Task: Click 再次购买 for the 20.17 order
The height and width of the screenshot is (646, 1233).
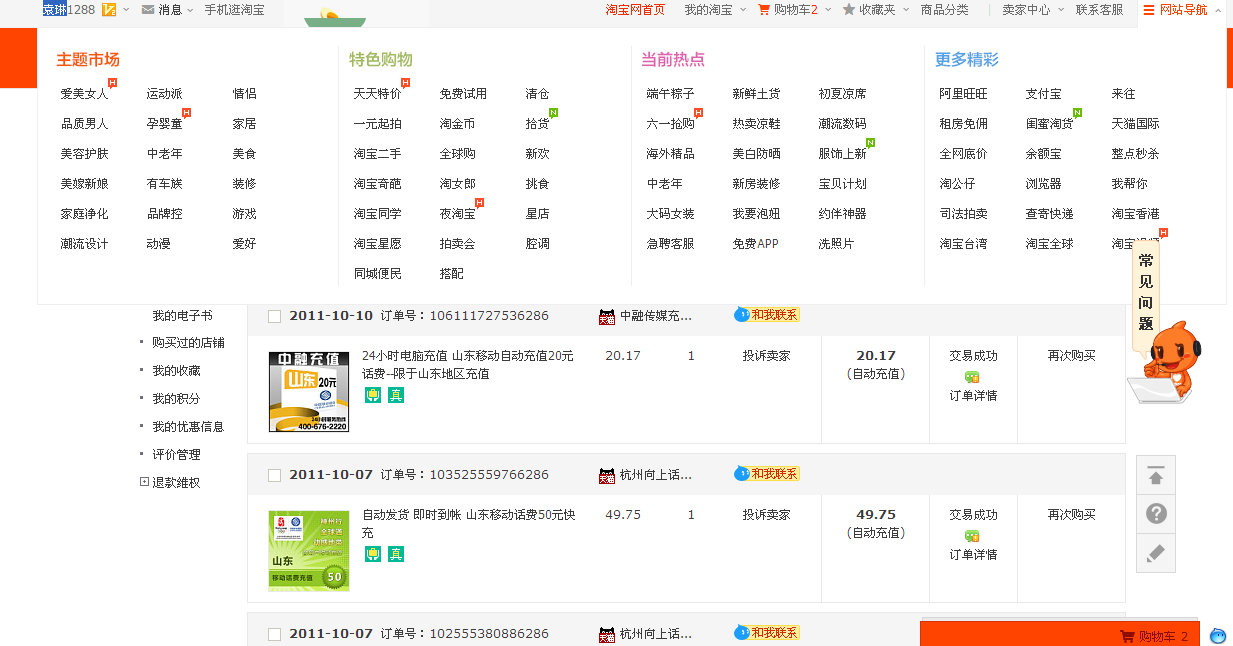Action: coord(1071,356)
